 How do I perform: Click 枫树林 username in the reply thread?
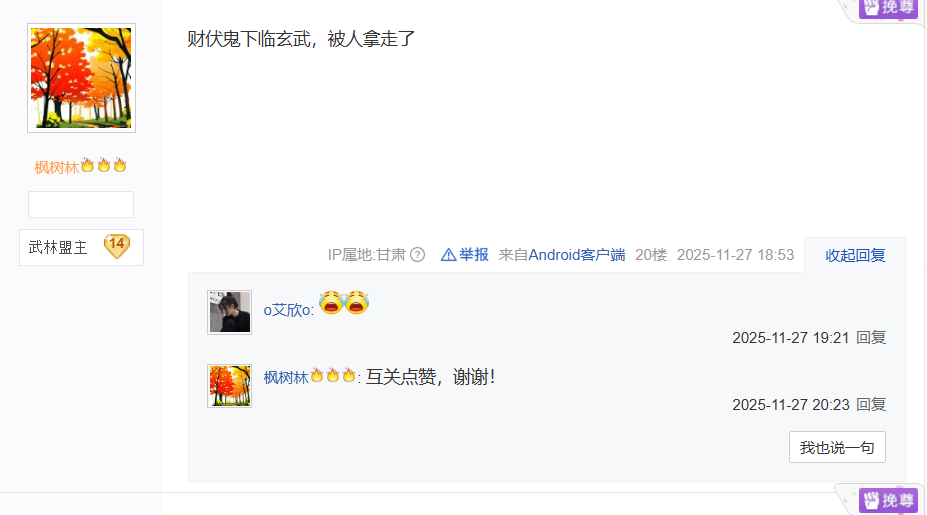[286, 377]
